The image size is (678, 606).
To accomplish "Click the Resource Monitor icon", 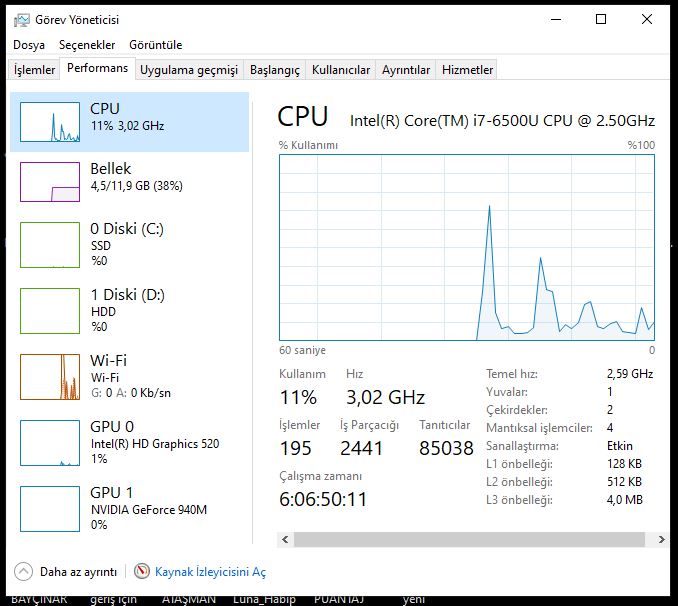I will tap(142, 572).
